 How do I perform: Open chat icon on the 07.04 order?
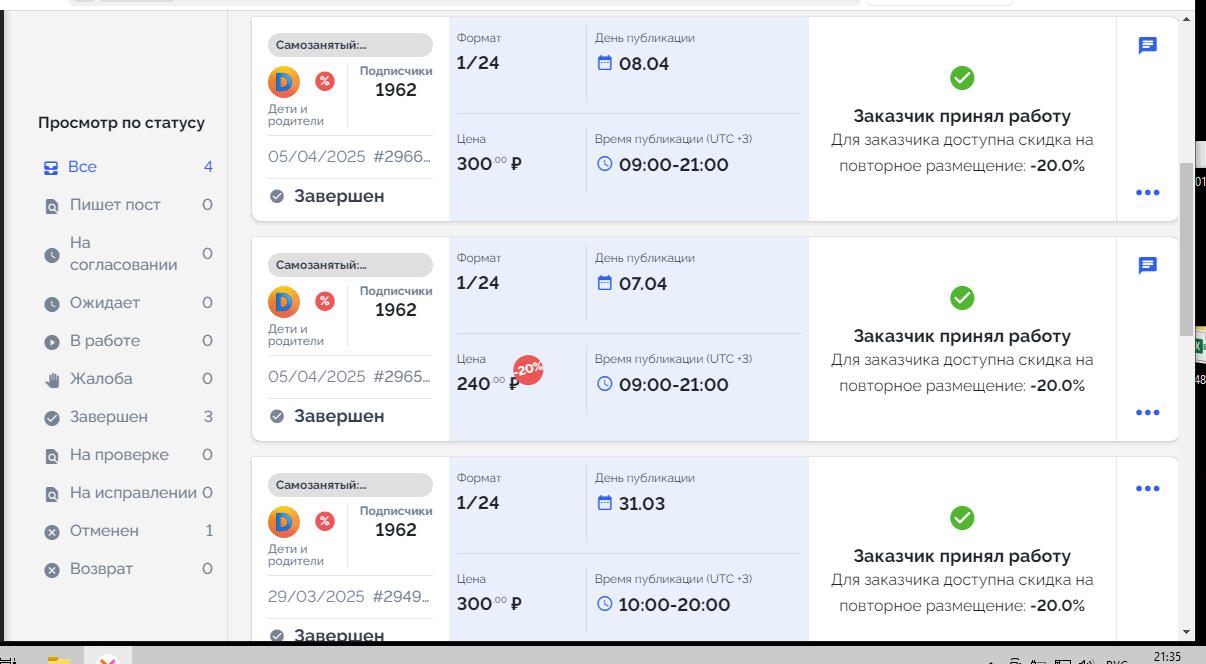tap(1148, 265)
